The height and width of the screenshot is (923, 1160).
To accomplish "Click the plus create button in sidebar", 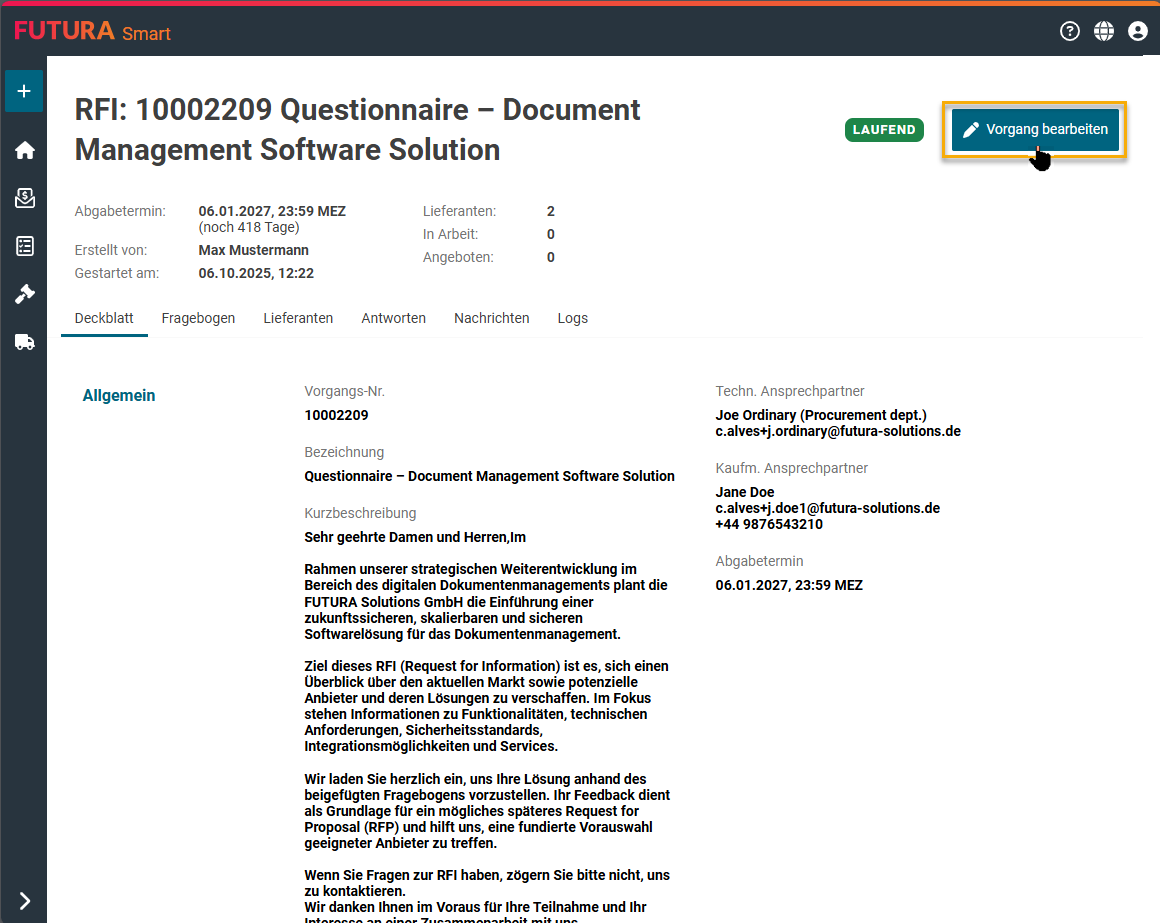I will [24, 91].
